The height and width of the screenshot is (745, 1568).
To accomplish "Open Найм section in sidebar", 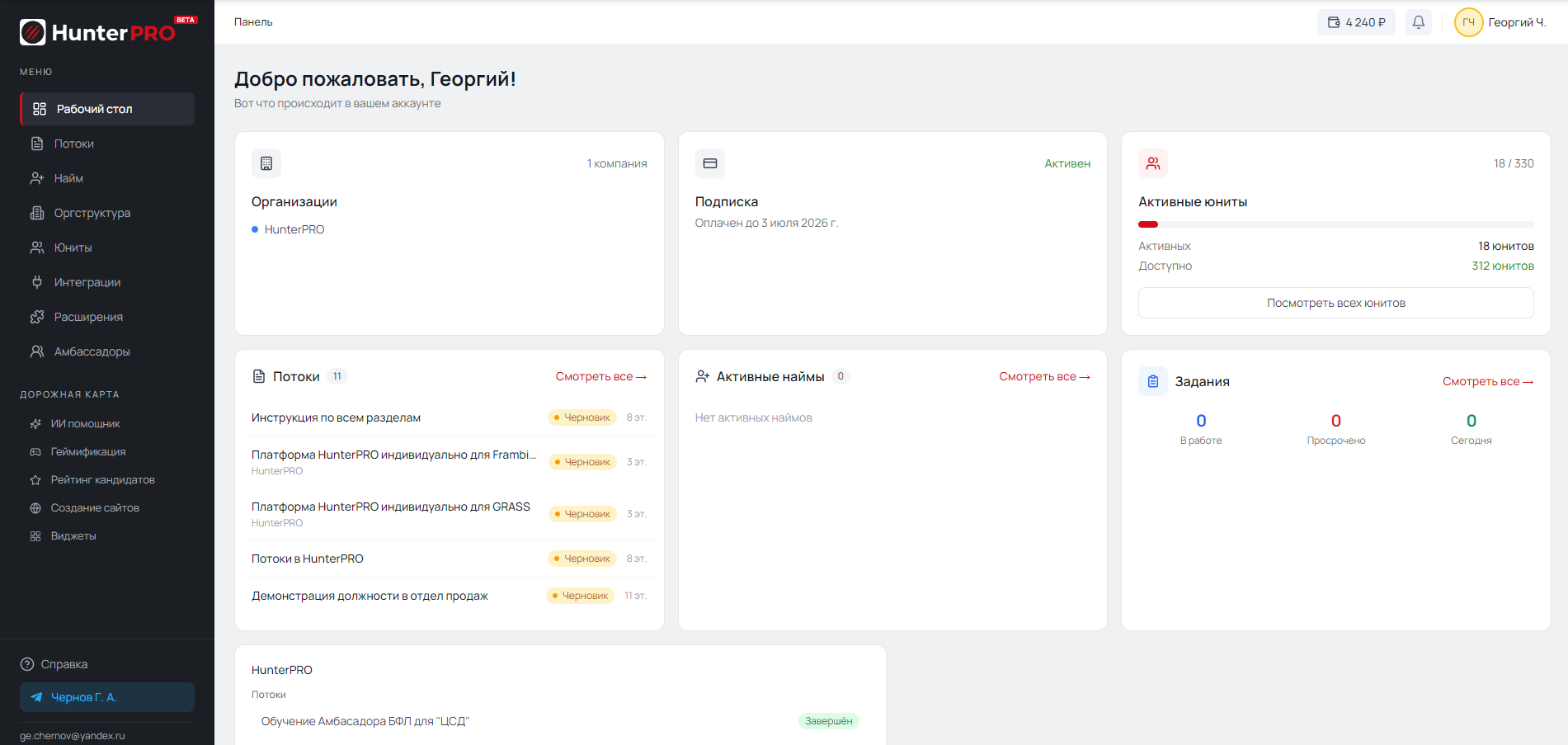I will pyautogui.click(x=107, y=178).
